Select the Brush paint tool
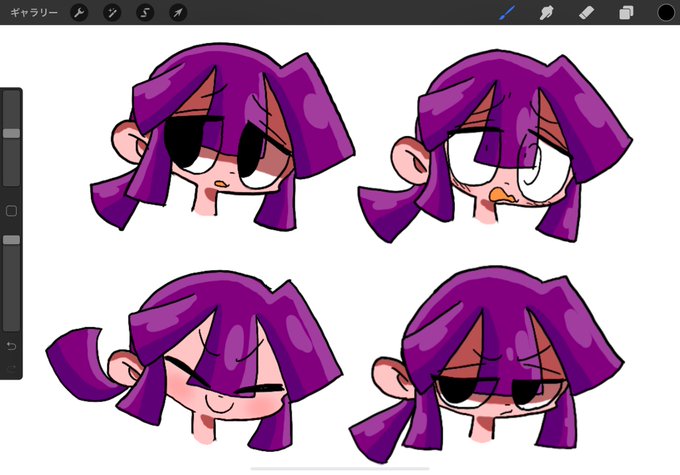Viewport: 680px width, 475px height. pyautogui.click(x=507, y=13)
